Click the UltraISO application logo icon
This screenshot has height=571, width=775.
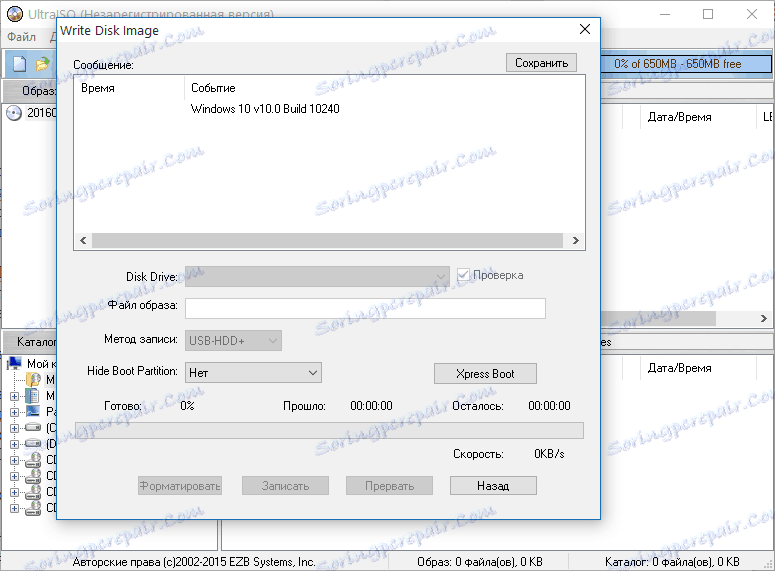coord(15,14)
